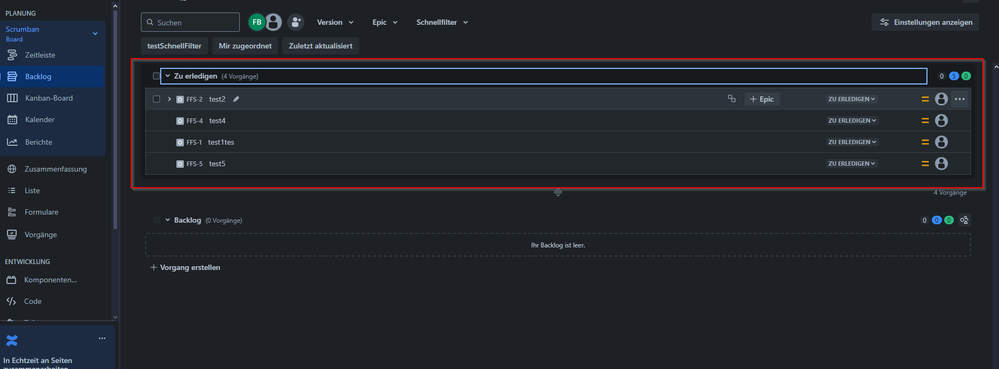Click the assignee avatar on FFS-4 row
The width and height of the screenshot is (999, 369).
pos(941,120)
